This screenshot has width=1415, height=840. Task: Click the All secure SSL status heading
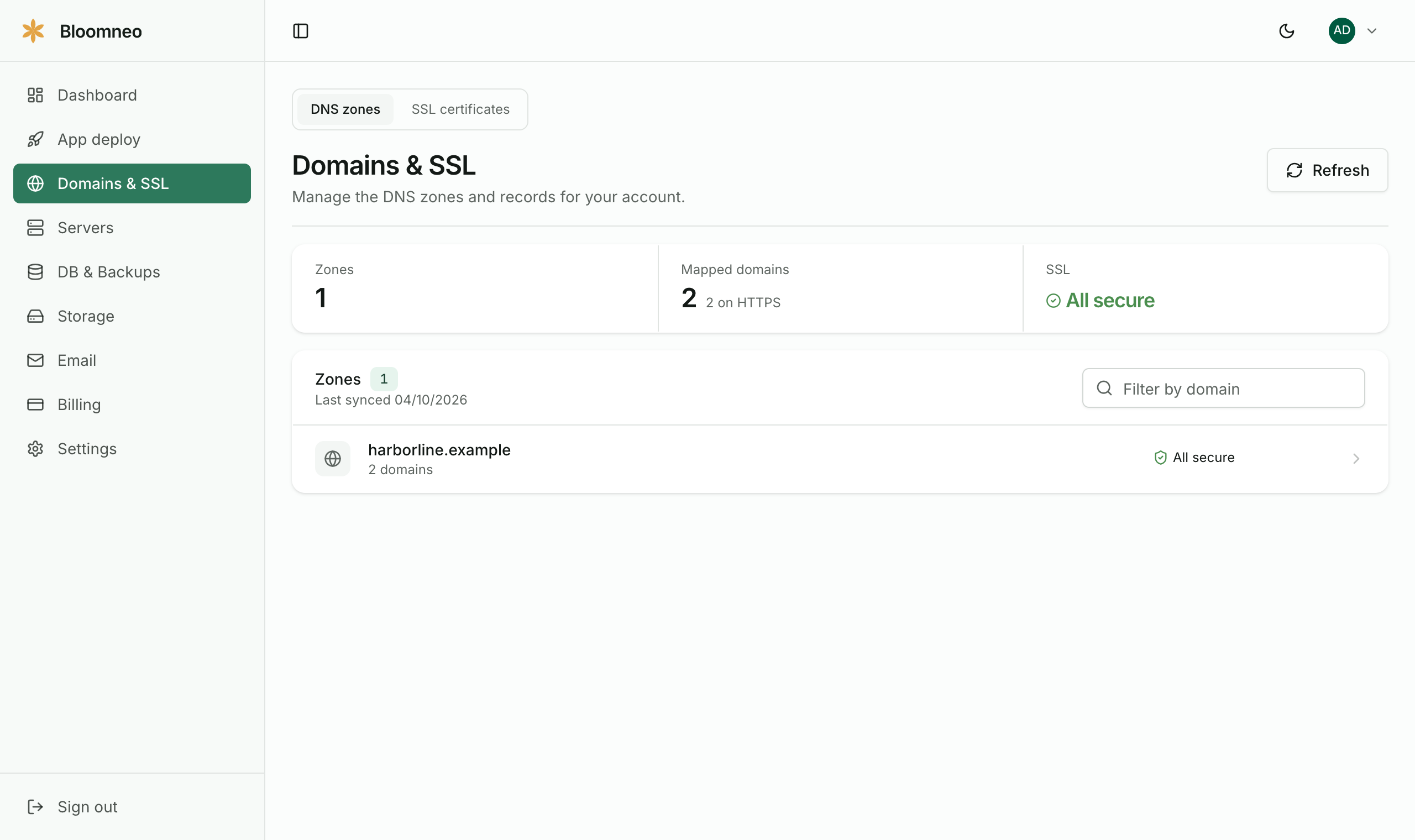coord(1110,301)
